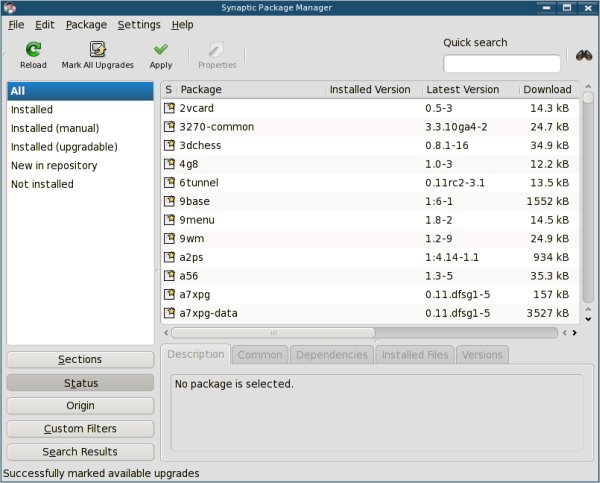The height and width of the screenshot is (483, 600).
Task: Toggle status box icon for 3dchess
Action: [169, 146]
